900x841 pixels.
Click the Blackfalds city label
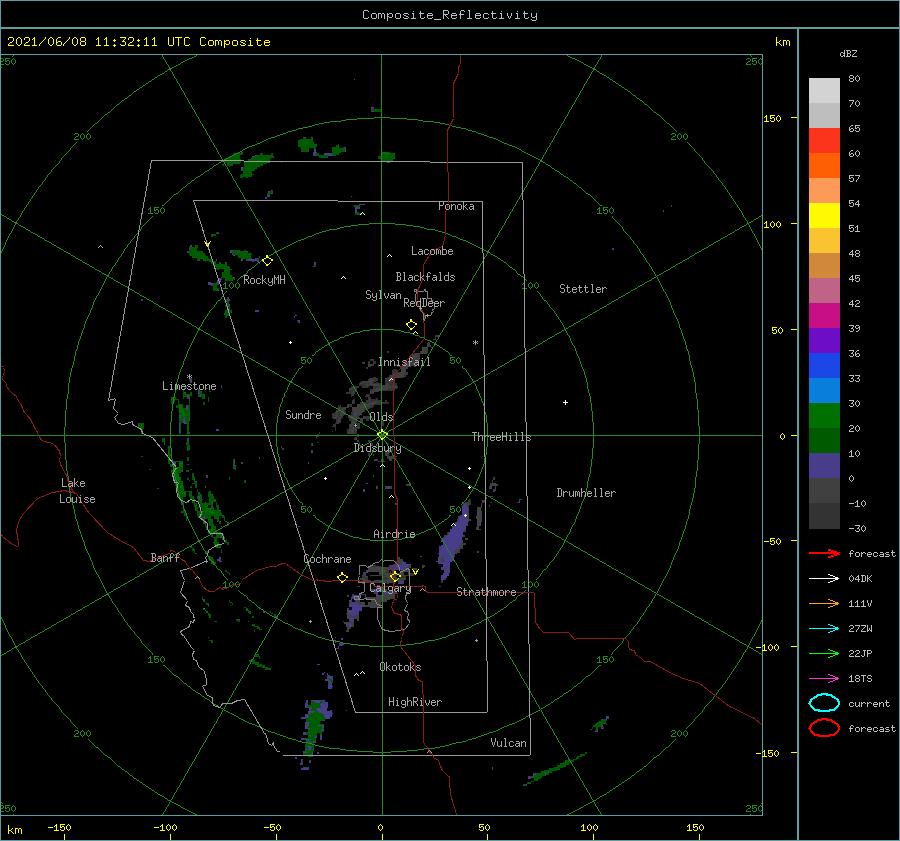click(x=425, y=277)
